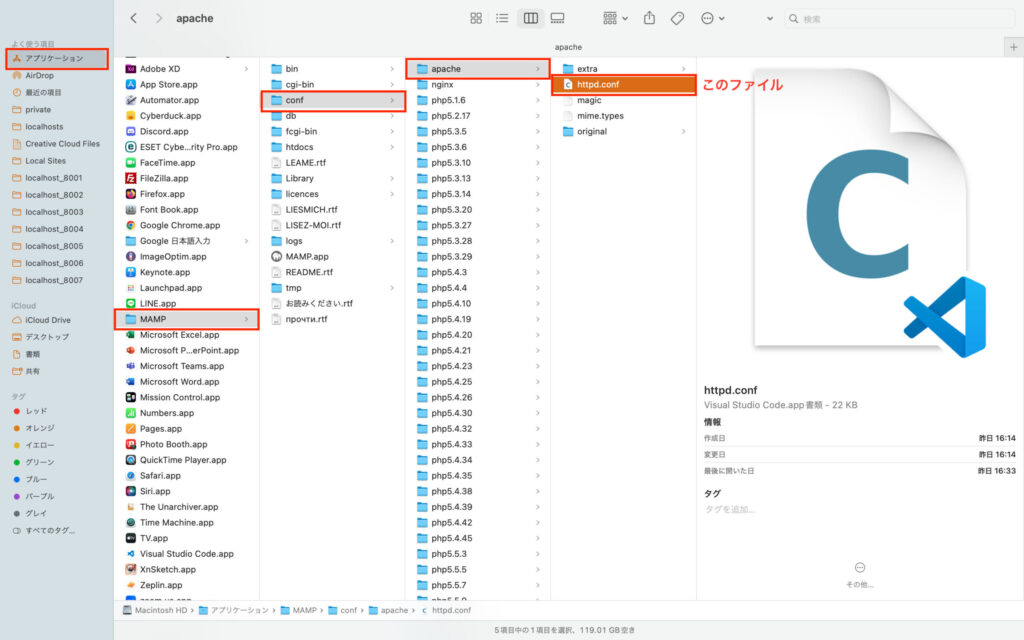Select Adobe XD folder icon
Screen dimensions: 1024x640
[131, 69]
